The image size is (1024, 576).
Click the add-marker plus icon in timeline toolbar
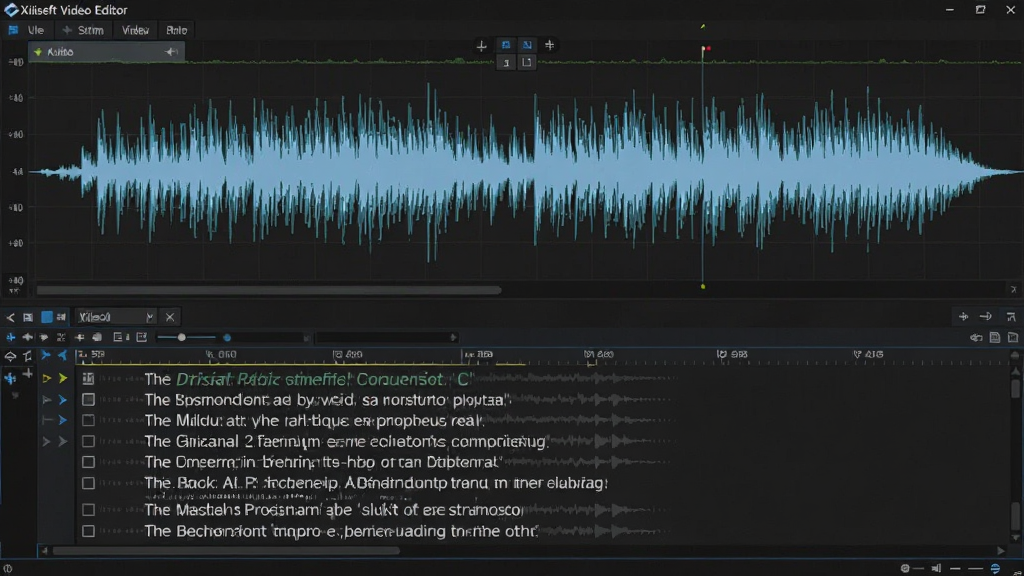[x=80, y=338]
